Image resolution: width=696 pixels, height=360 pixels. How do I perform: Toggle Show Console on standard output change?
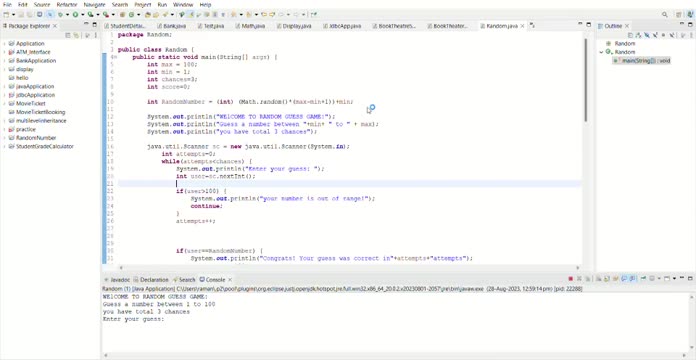624,278
